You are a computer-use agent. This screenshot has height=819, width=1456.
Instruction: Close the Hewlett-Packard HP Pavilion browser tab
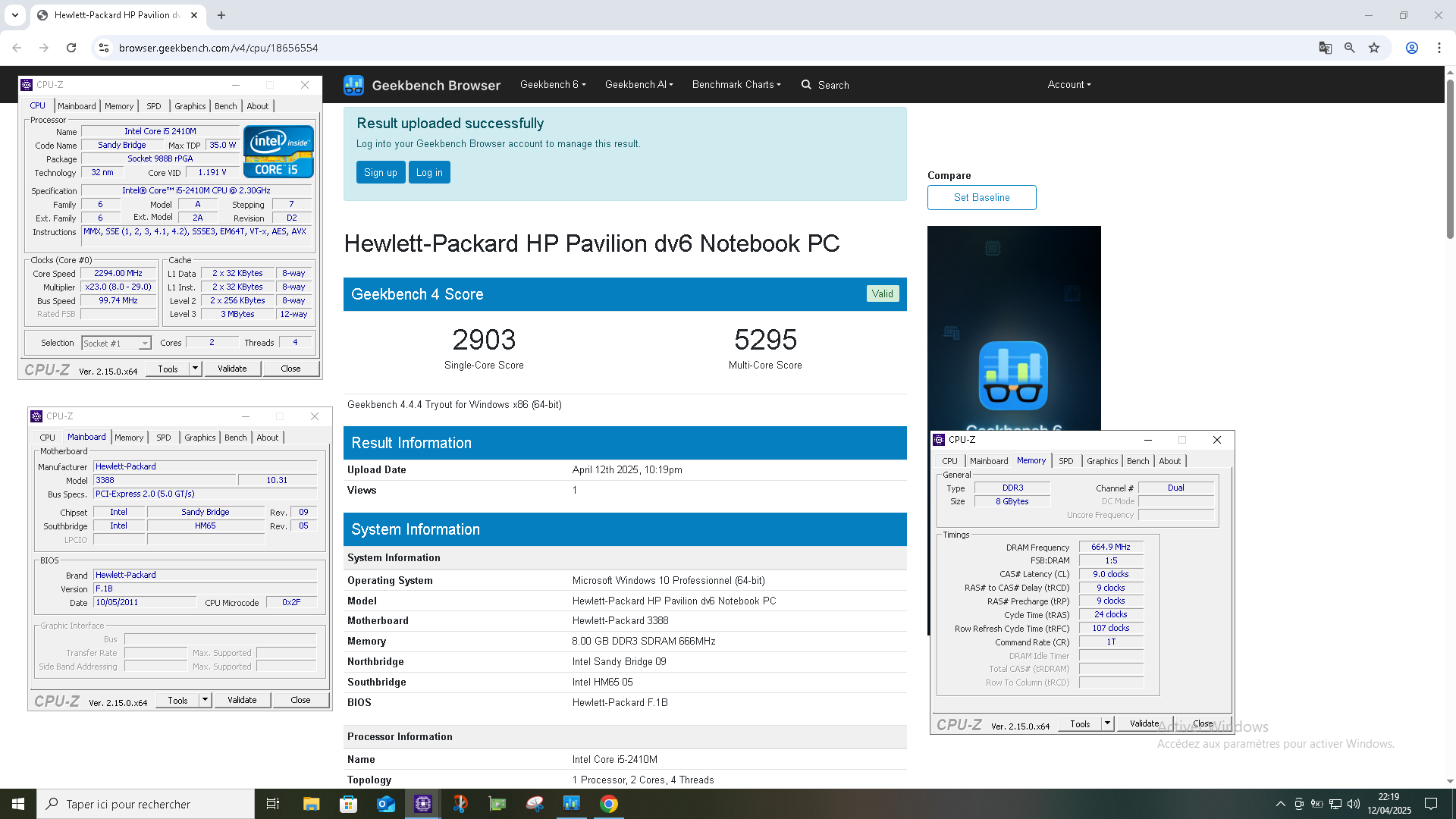point(194,15)
